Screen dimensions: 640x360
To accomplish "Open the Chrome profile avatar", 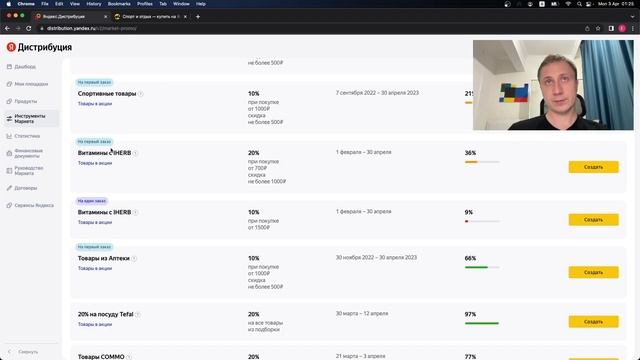I will (622, 28).
